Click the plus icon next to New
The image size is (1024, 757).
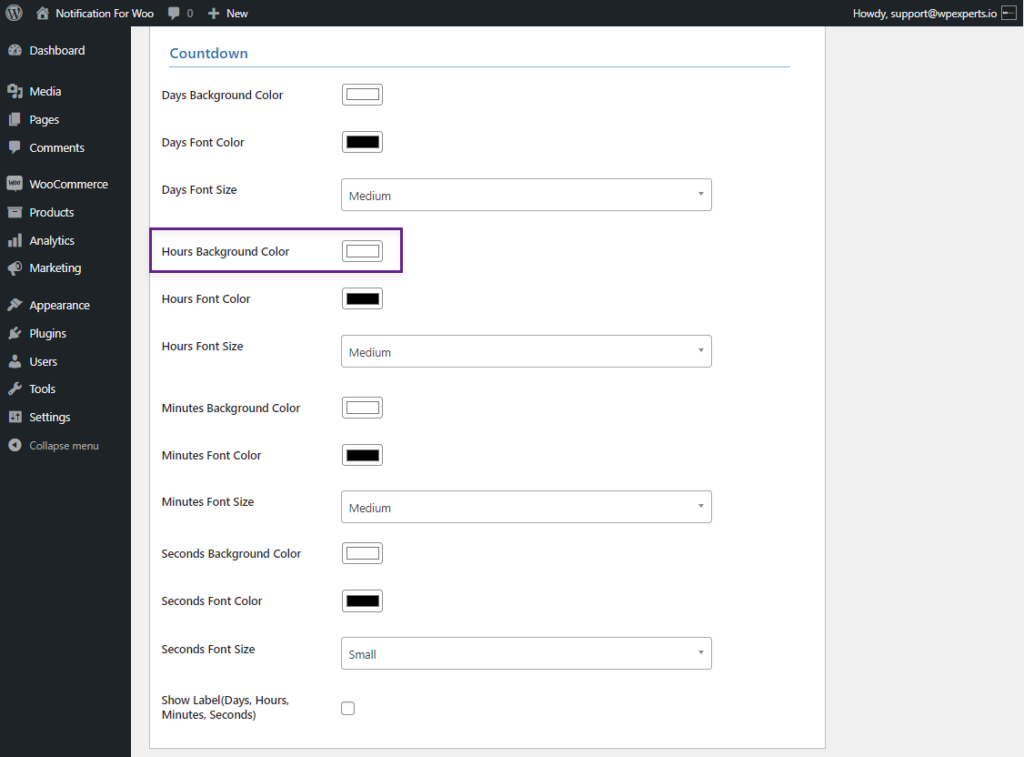(x=214, y=13)
